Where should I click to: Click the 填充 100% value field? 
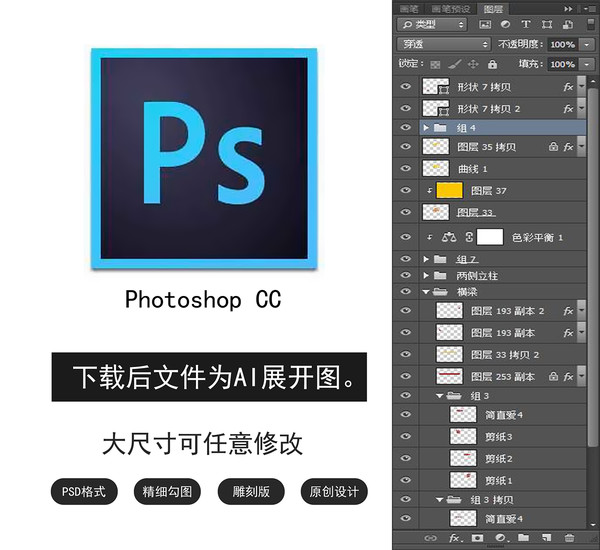pos(563,64)
